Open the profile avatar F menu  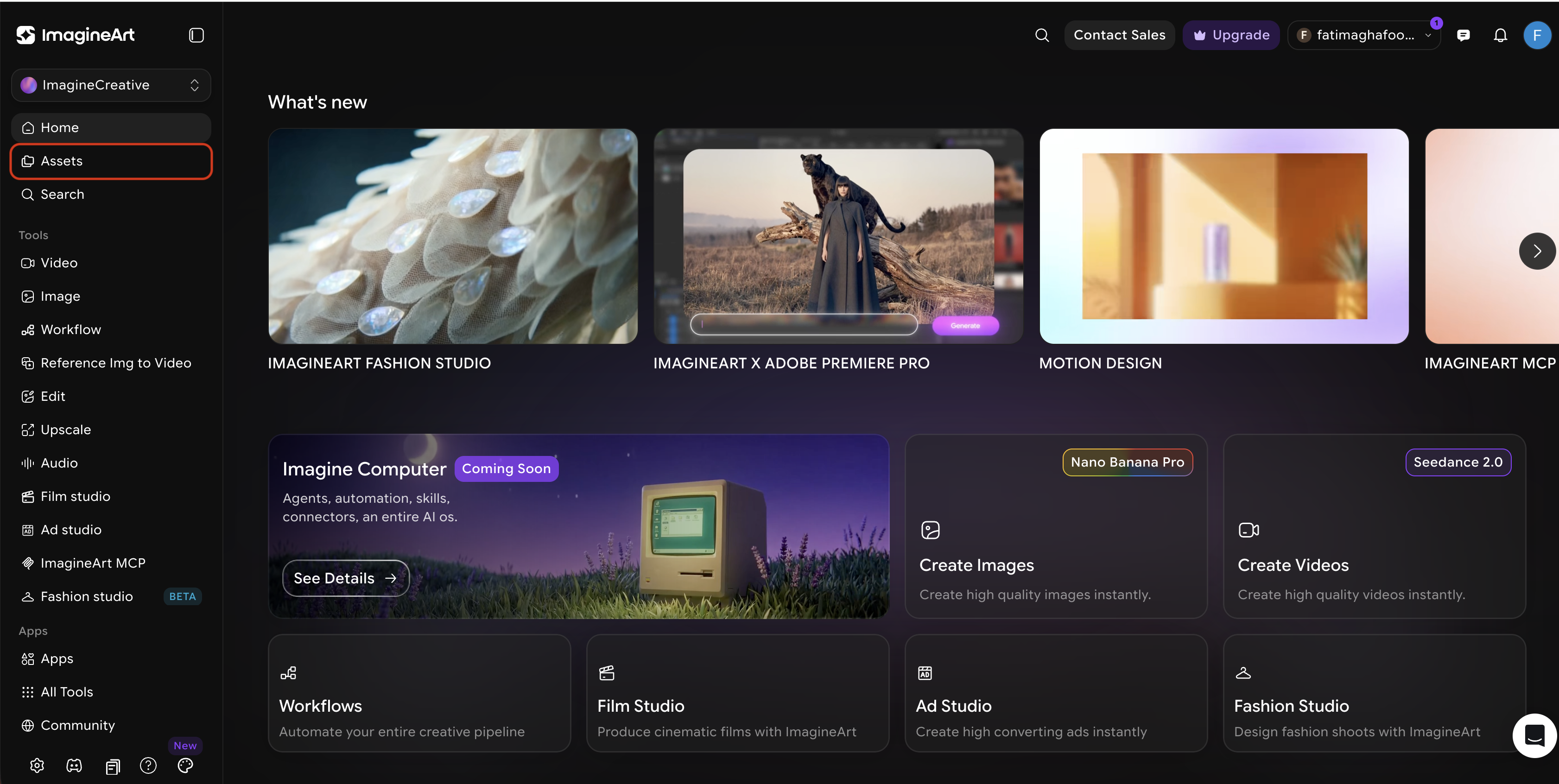(x=1537, y=35)
